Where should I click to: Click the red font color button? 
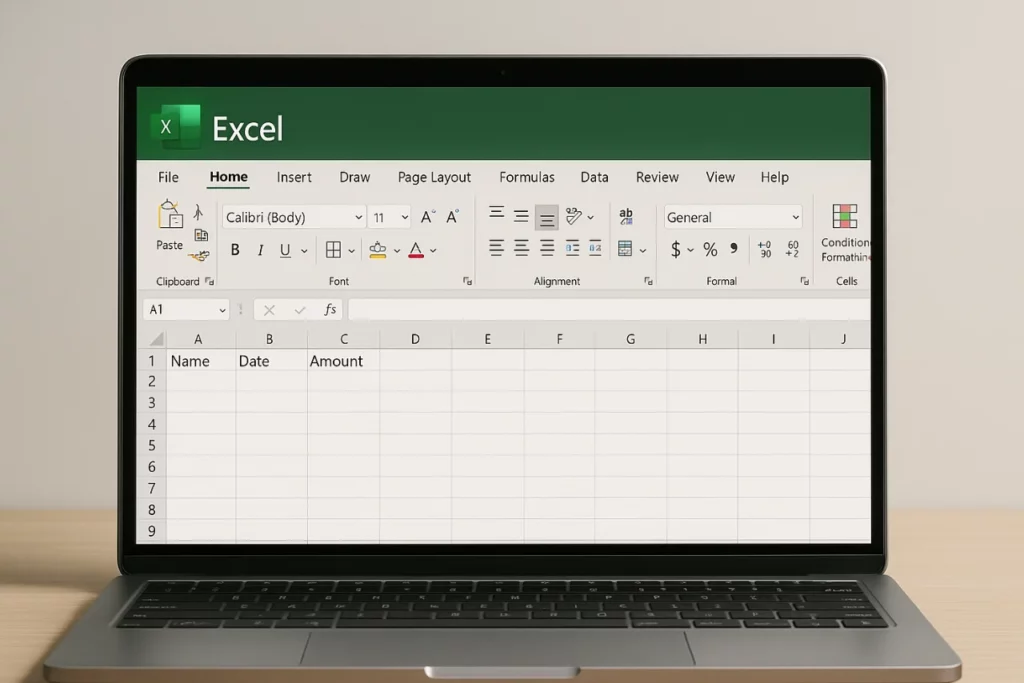pos(416,250)
